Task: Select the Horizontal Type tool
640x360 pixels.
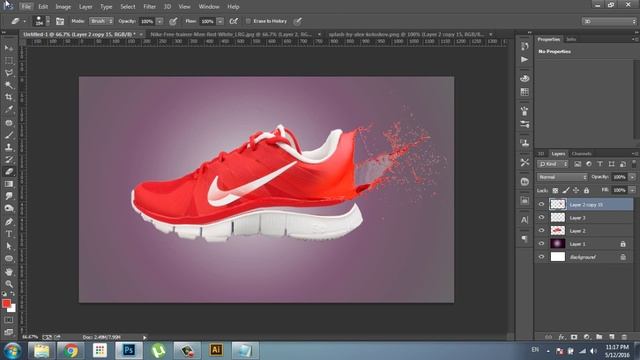Action: tap(9, 234)
